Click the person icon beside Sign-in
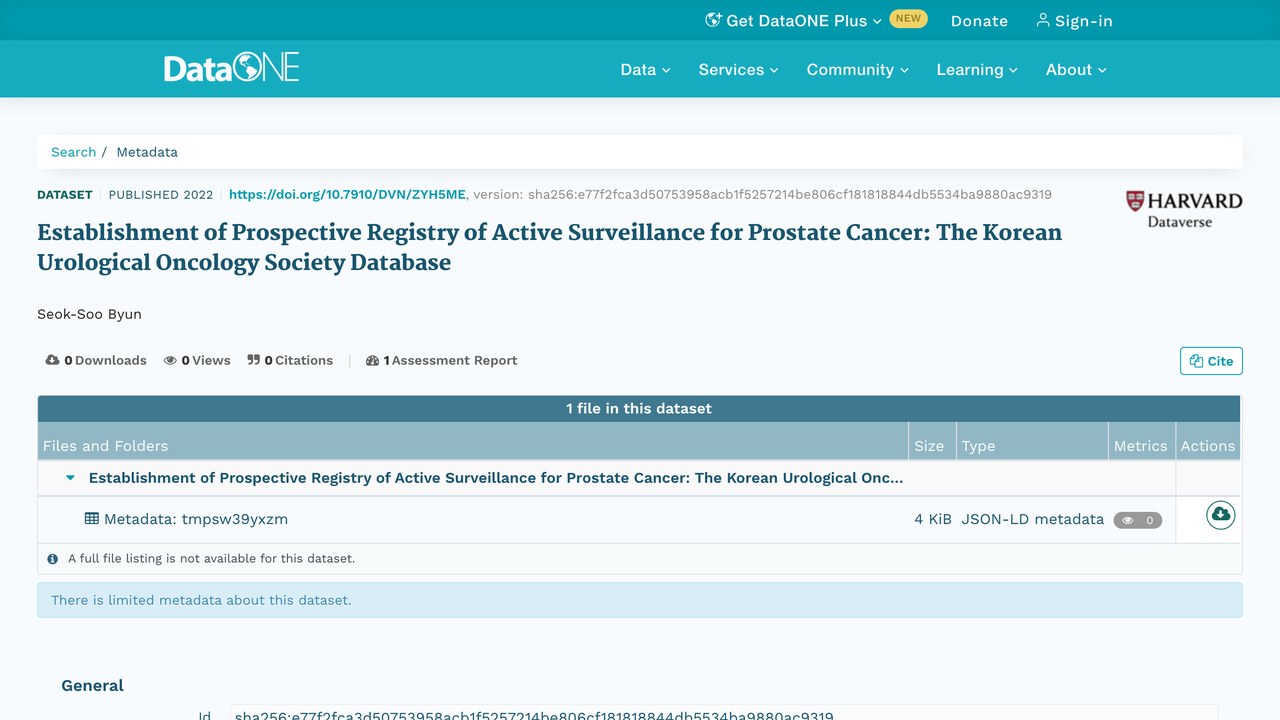The height and width of the screenshot is (720, 1280). tap(1043, 20)
